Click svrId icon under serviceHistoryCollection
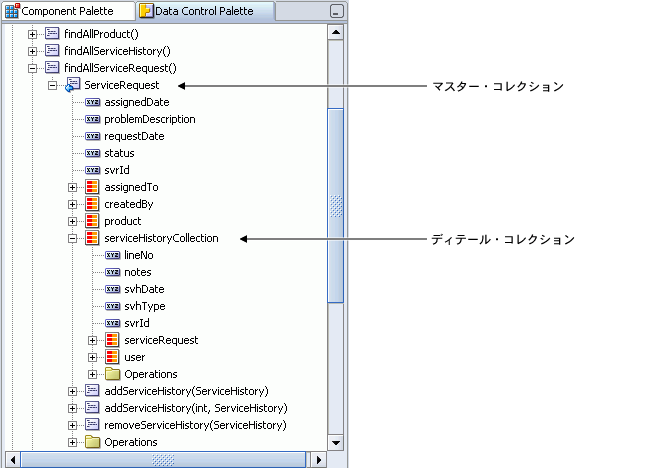Screen dimensions: 648x468 click(112, 323)
